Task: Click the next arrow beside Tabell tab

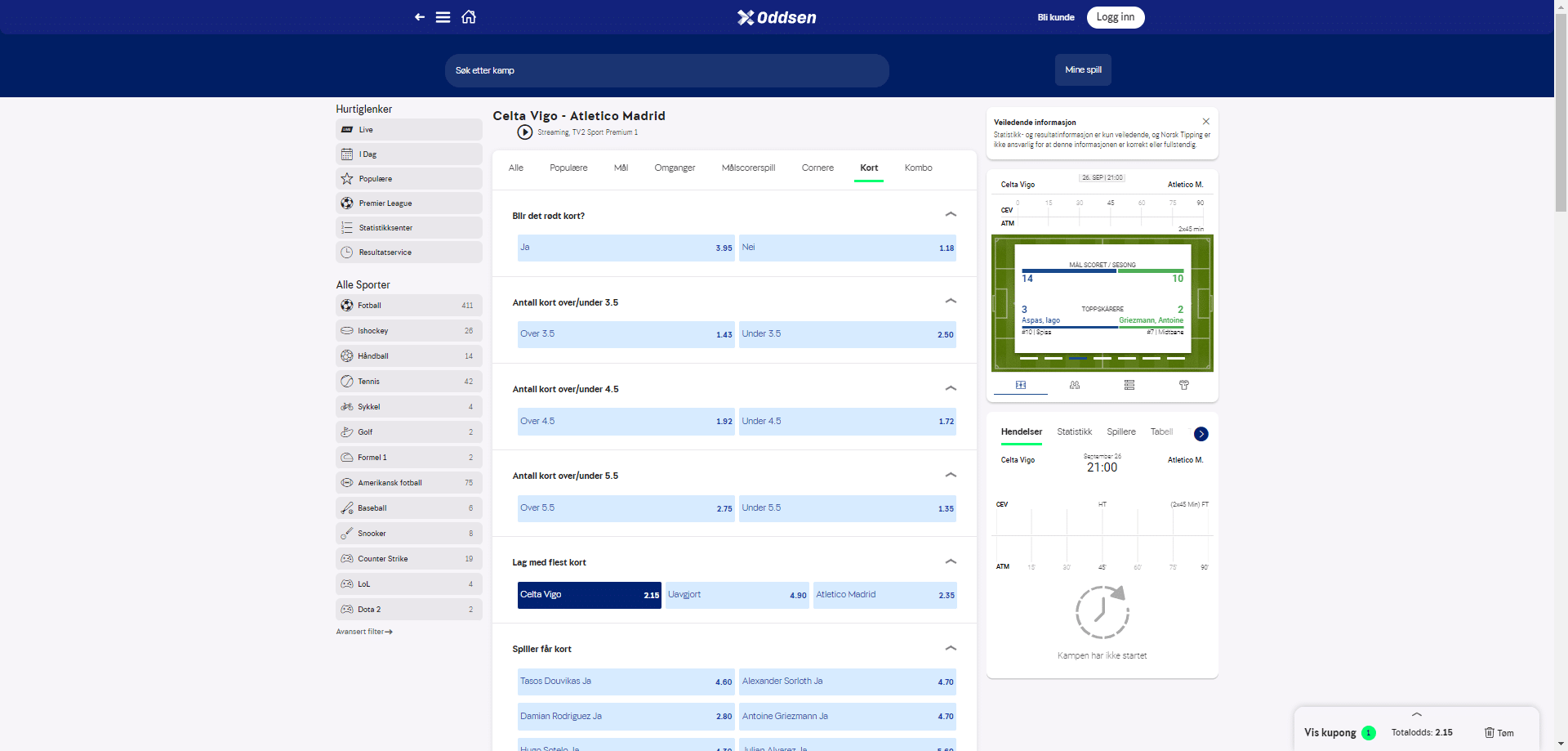Action: point(1201,434)
